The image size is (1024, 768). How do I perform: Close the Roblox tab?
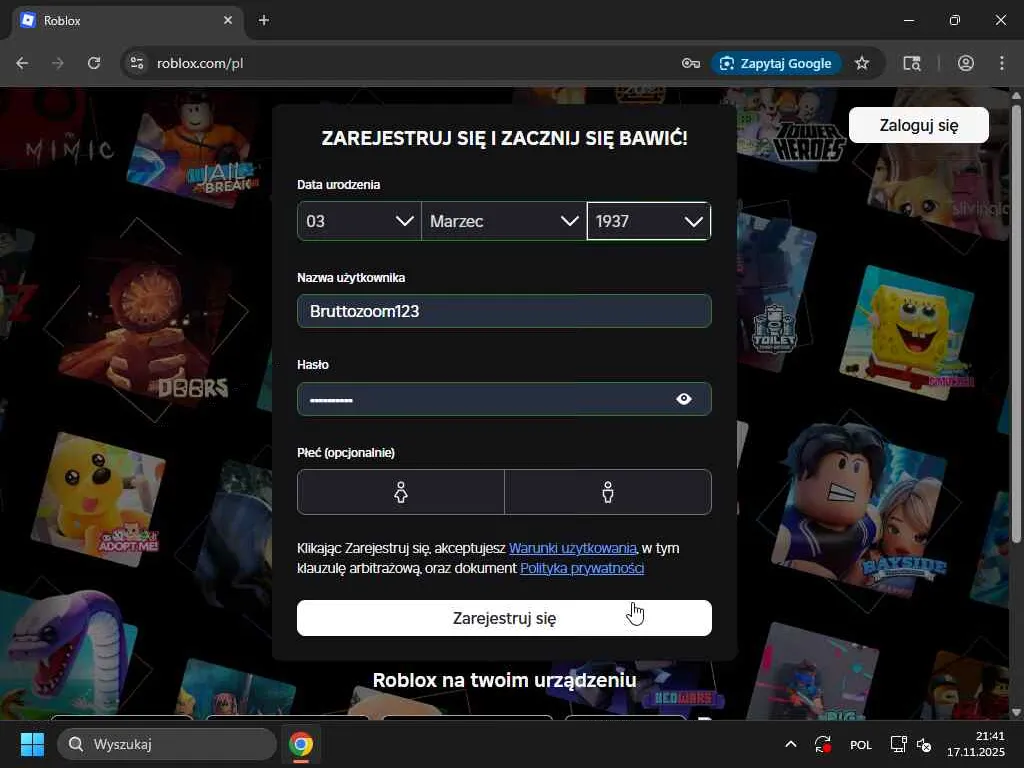point(228,20)
